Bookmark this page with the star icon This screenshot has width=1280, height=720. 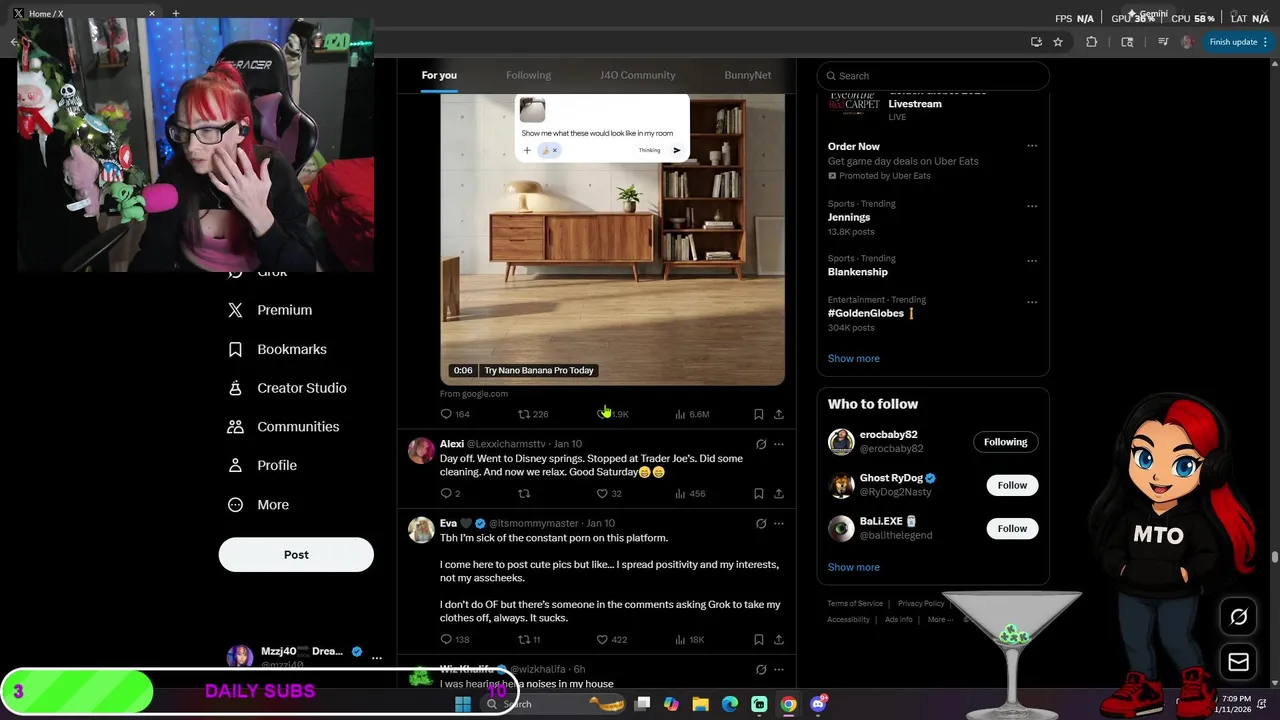pyautogui.click(x=1058, y=42)
